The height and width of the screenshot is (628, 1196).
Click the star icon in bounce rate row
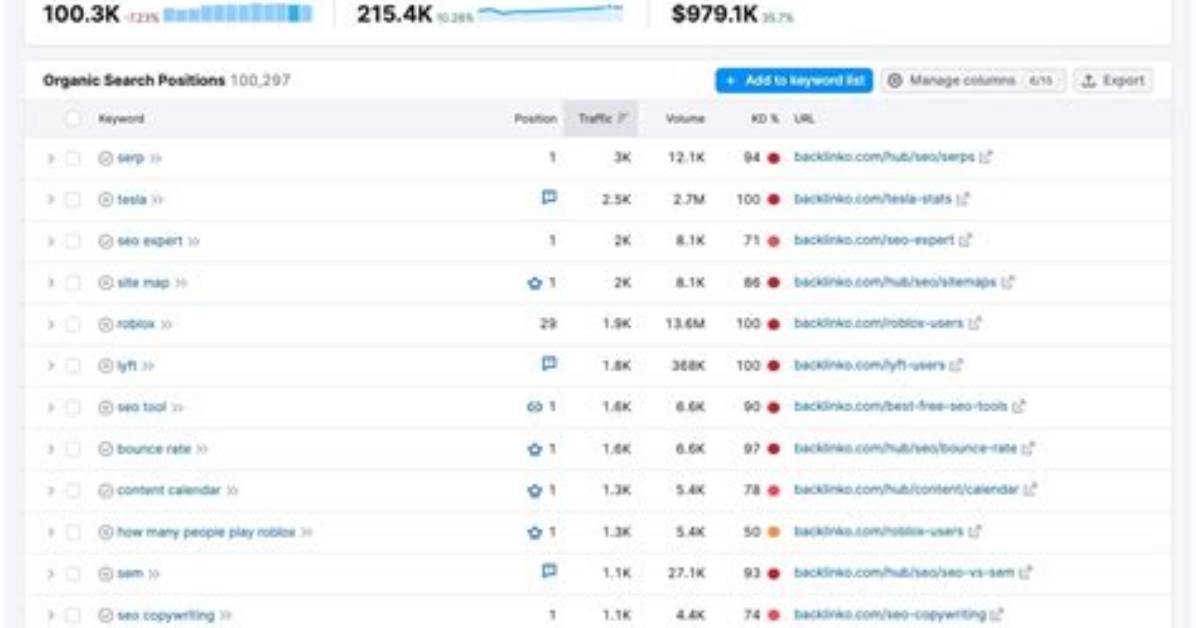[x=535, y=449]
